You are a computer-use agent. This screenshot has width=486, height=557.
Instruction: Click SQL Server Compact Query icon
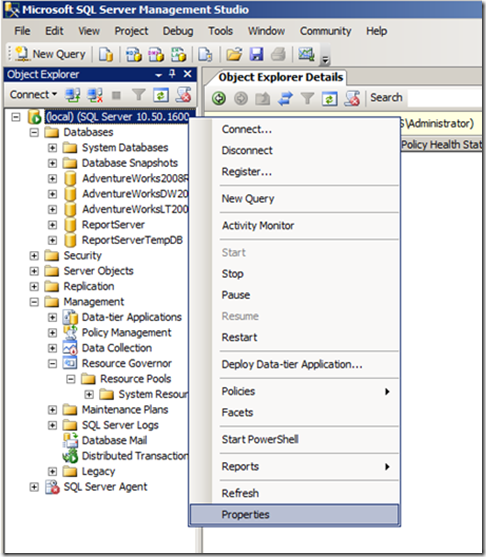pos(205,54)
